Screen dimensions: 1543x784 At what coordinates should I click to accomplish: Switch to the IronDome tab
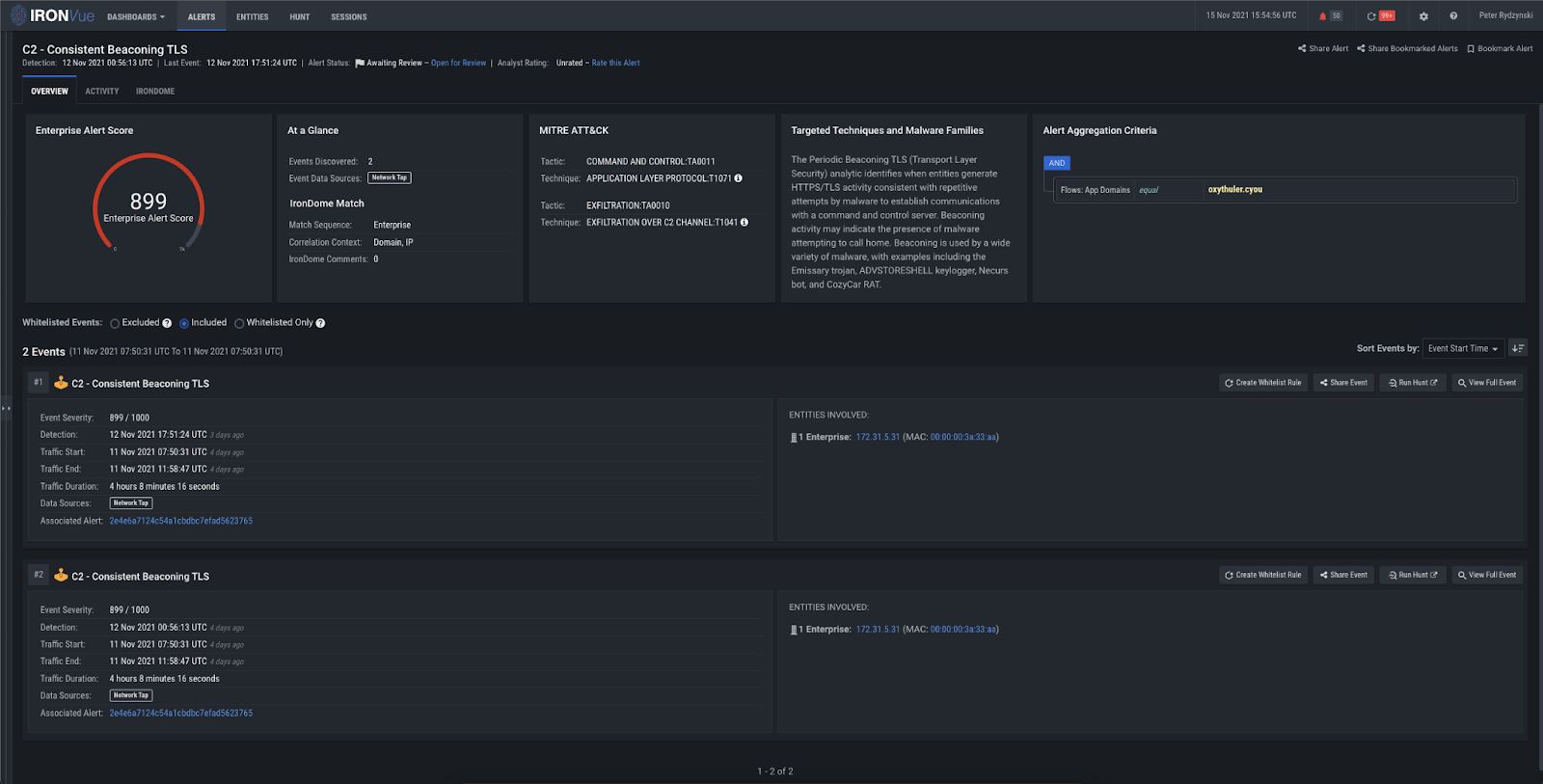pos(155,92)
